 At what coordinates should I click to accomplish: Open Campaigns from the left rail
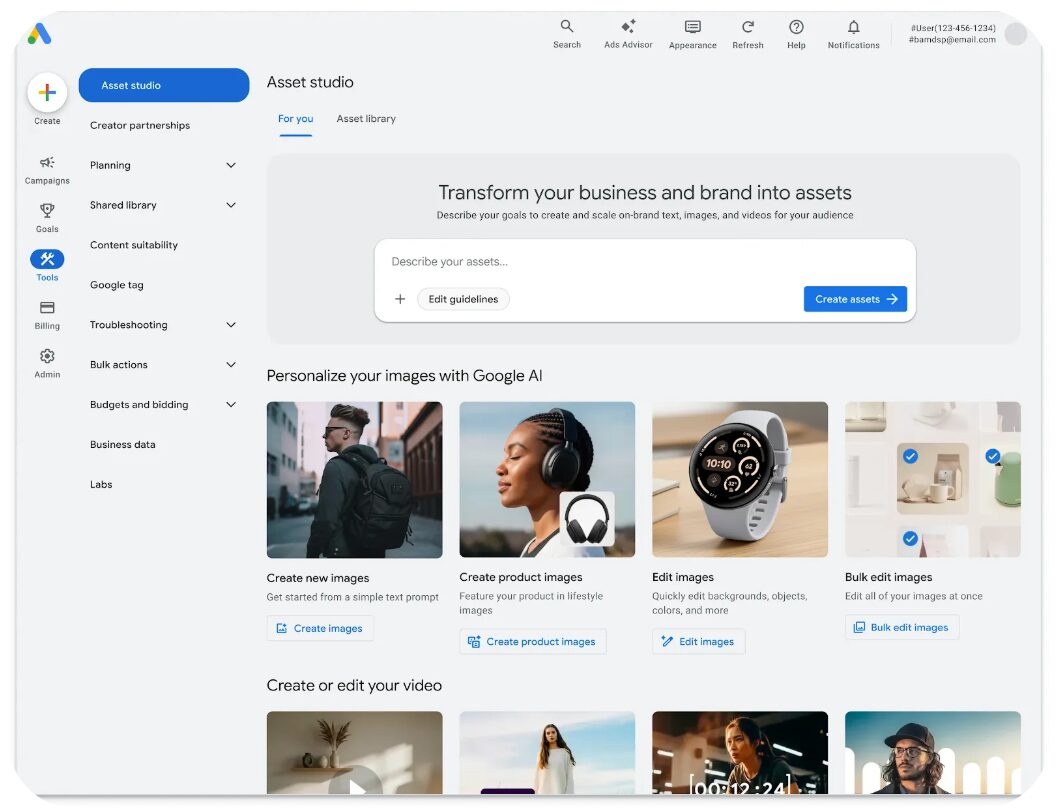(47, 170)
